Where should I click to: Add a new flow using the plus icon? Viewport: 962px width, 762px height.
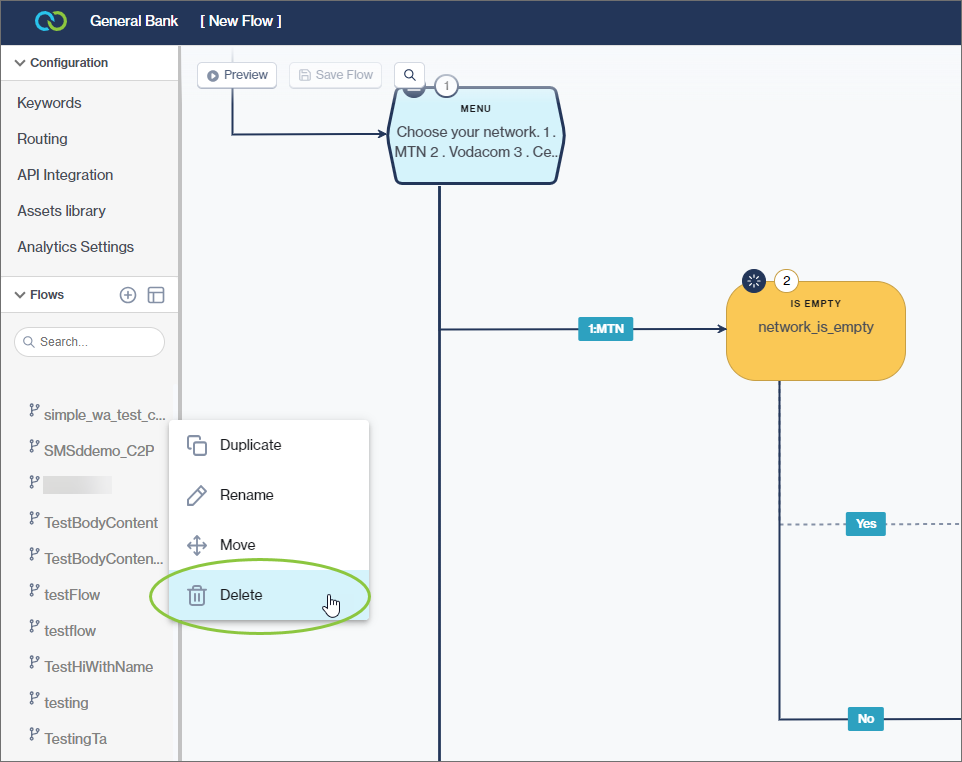point(127,294)
